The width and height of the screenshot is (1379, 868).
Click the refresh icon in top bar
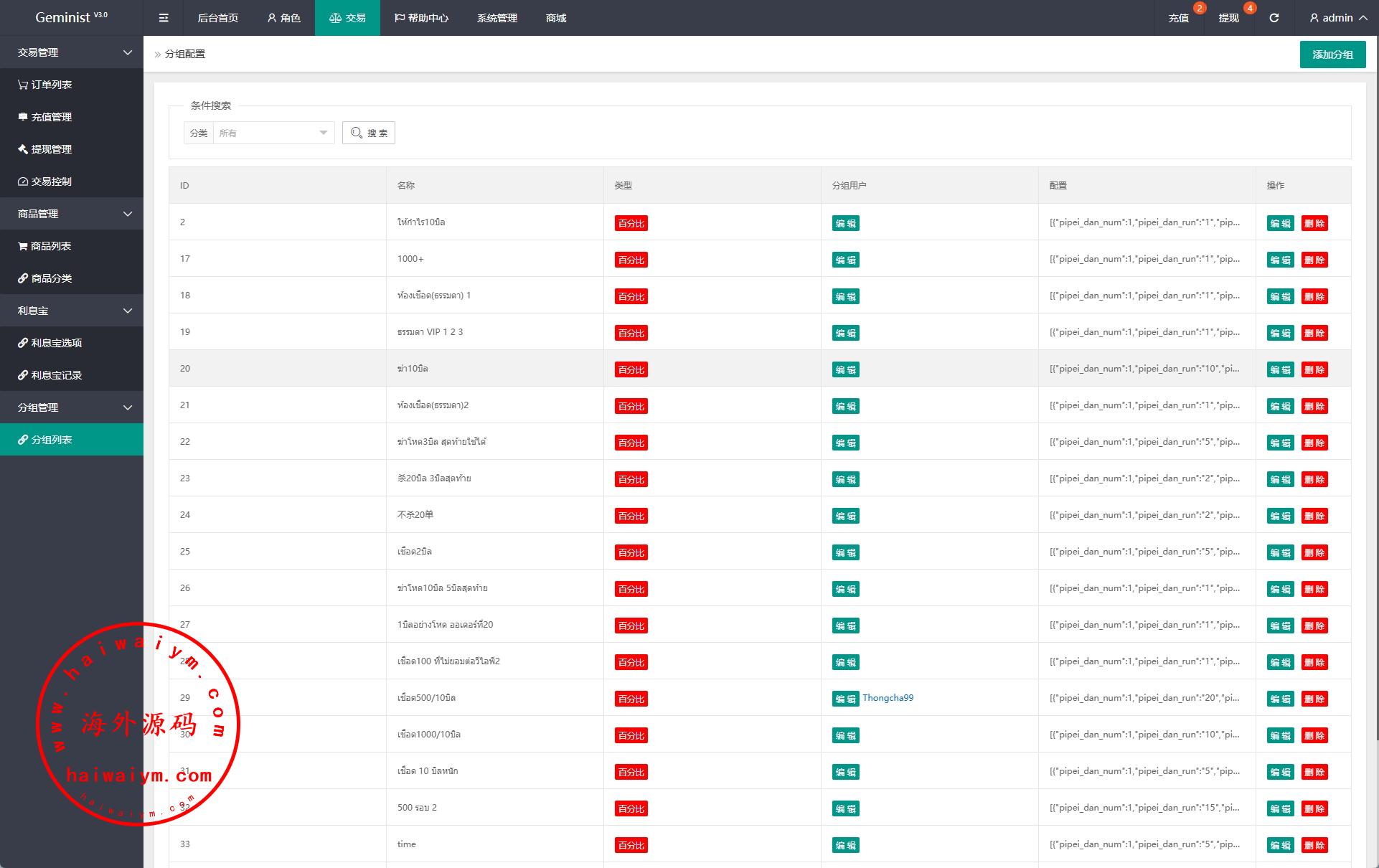pyautogui.click(x=1274, y=18)
